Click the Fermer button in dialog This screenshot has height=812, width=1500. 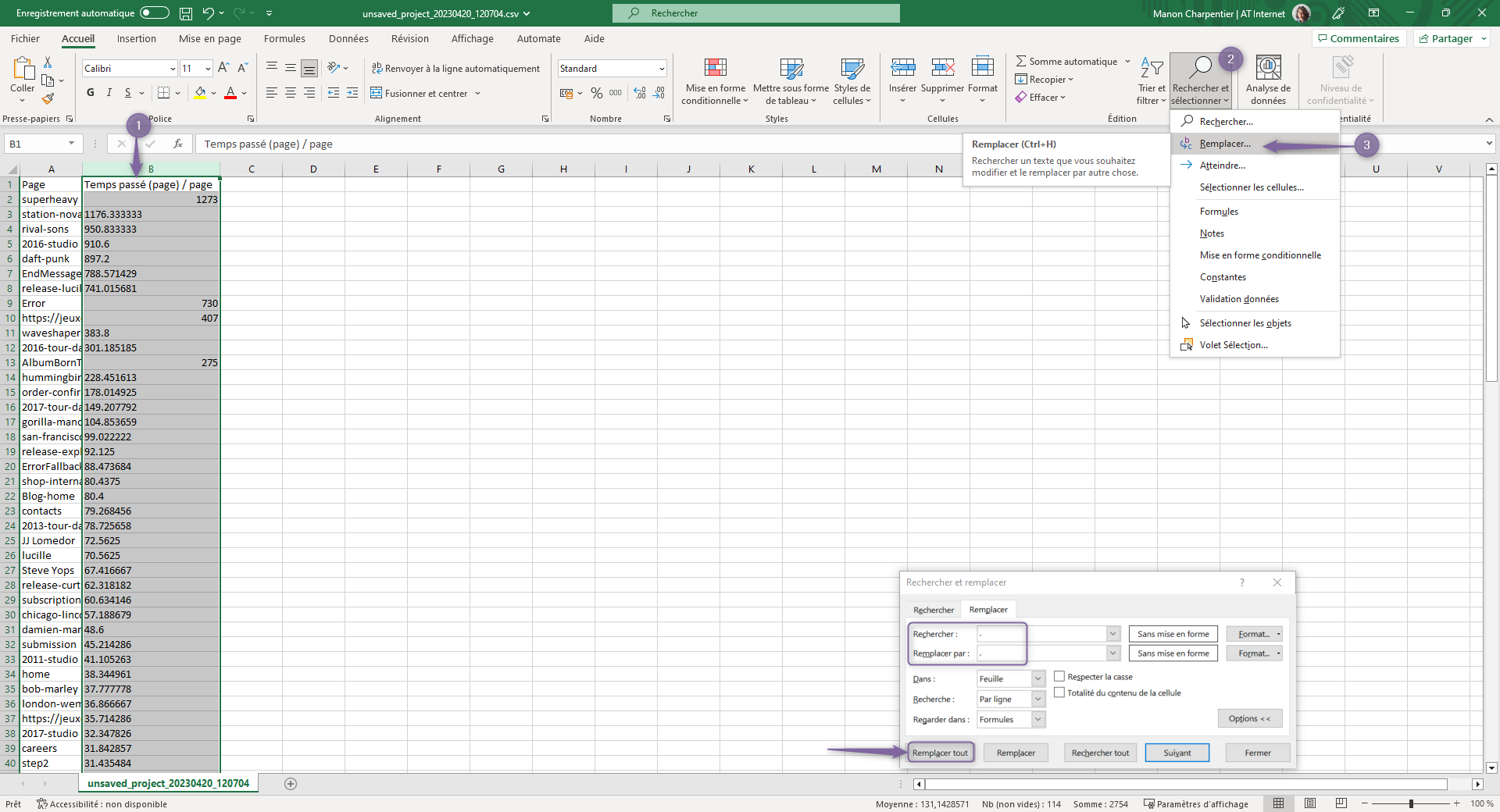pyautogui.click(x=1257, y=753)
